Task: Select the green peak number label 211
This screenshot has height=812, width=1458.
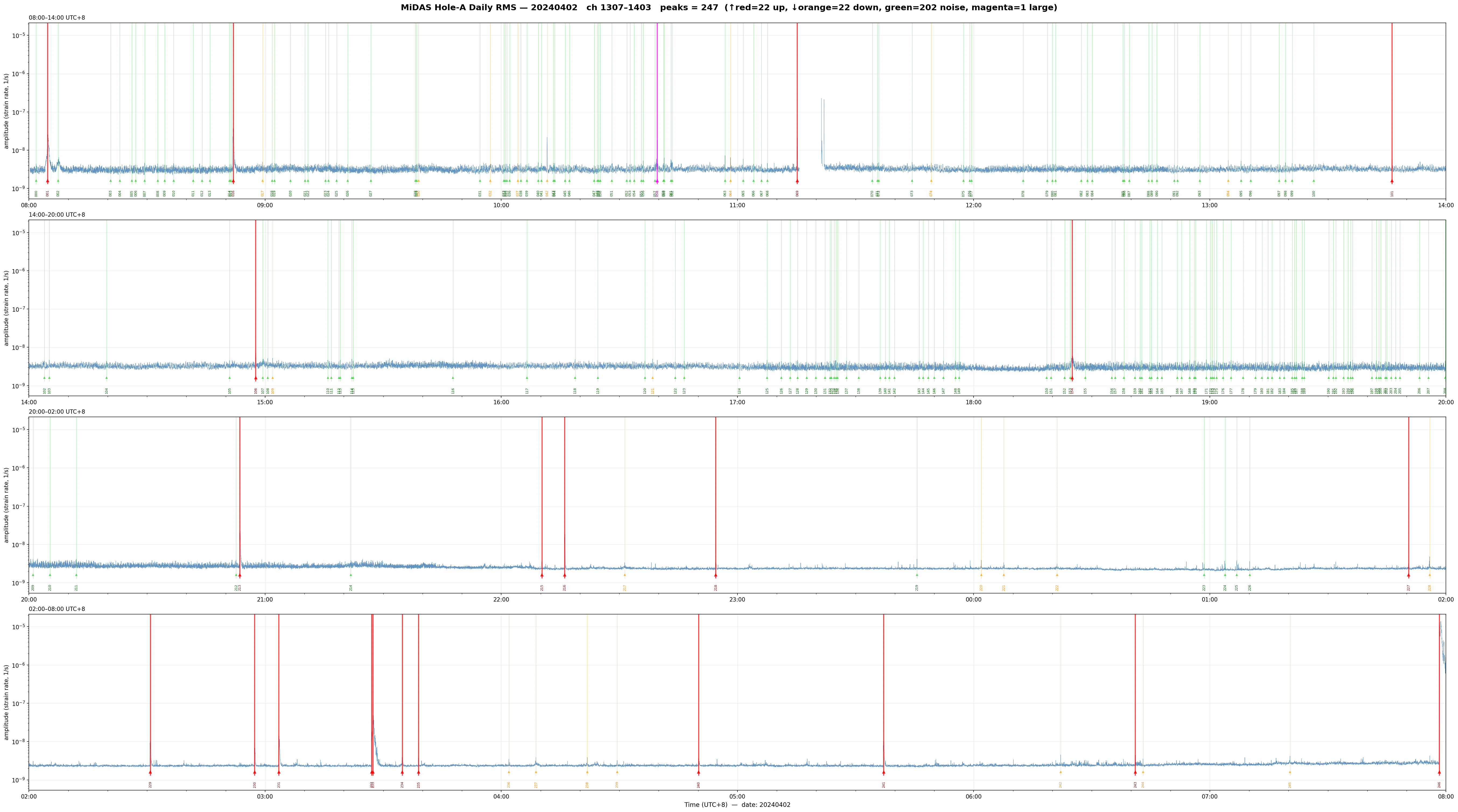Action: [x=76, y=587]
